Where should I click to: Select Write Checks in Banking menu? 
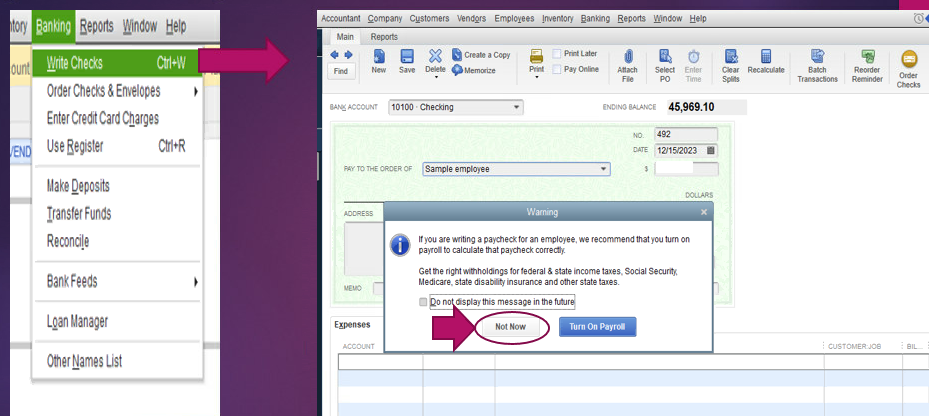click(x=117, y=63)
